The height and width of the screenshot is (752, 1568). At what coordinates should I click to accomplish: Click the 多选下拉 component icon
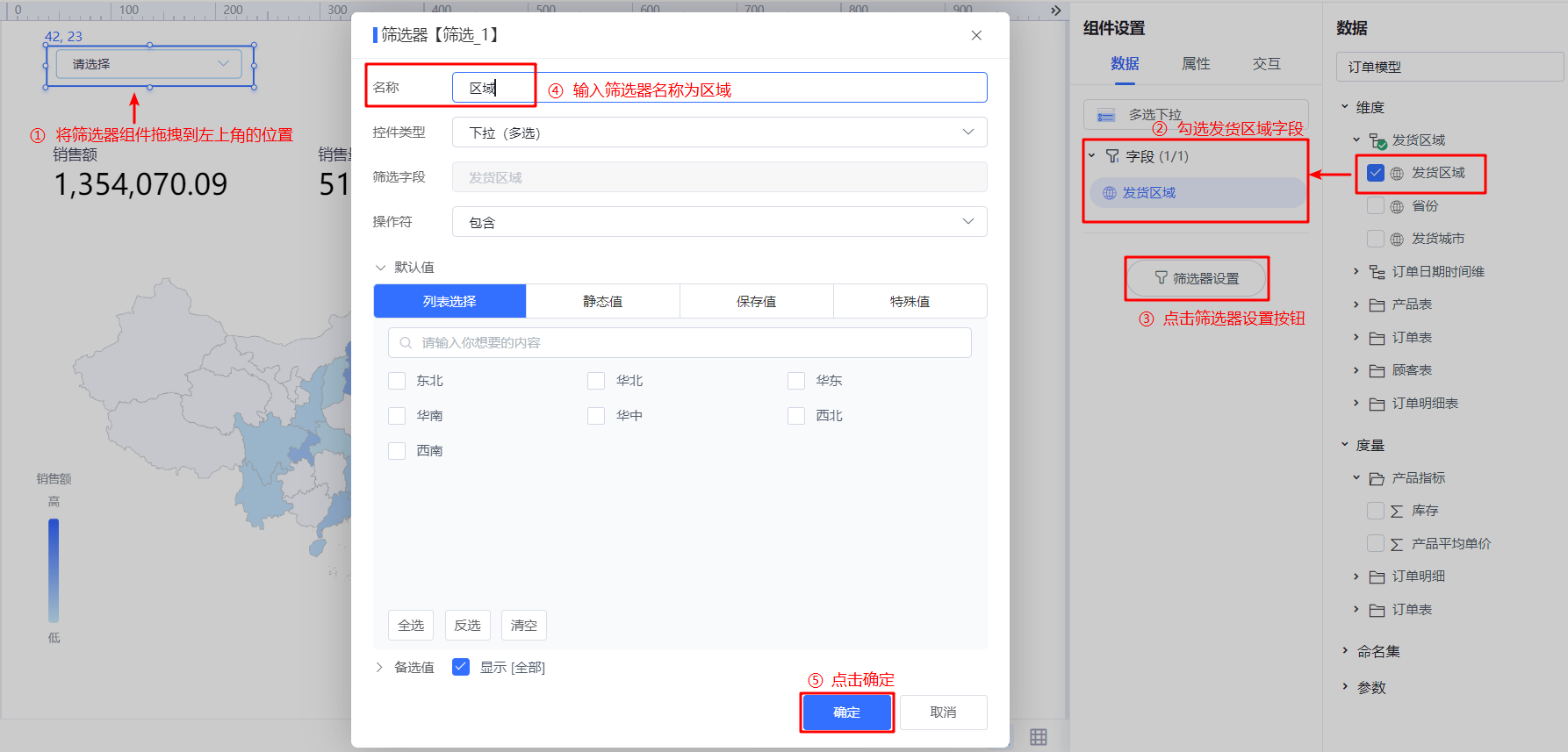point(1106,116)
